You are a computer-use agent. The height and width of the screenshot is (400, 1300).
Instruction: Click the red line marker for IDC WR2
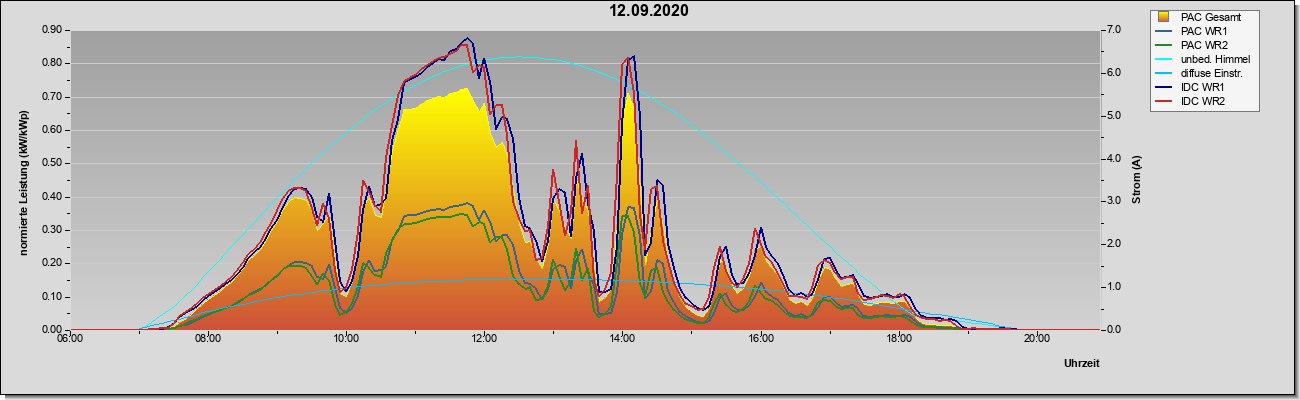[x=1164, y=101]
